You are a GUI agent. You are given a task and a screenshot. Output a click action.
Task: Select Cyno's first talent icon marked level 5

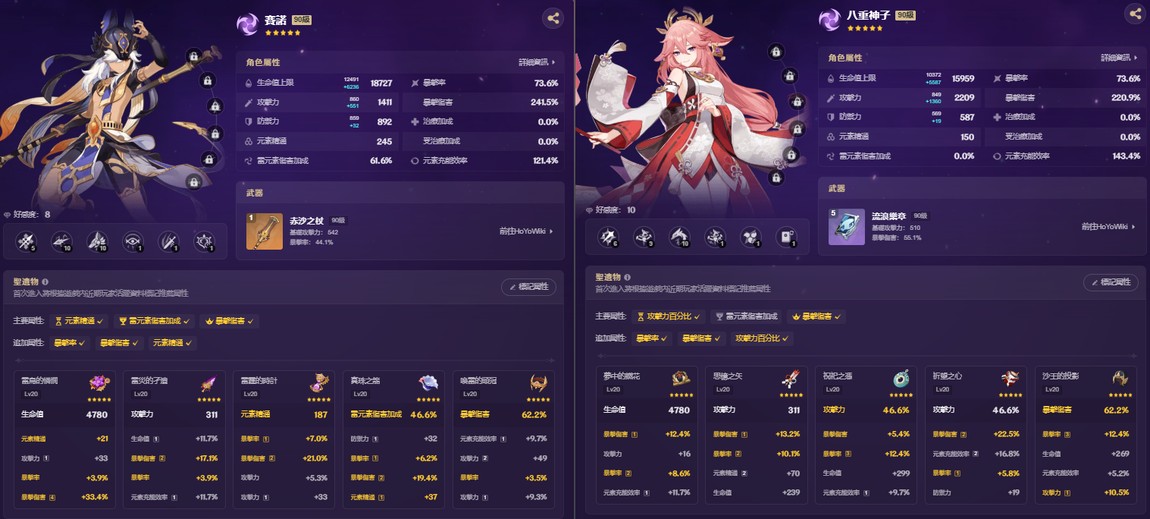[x=28, y=241]
